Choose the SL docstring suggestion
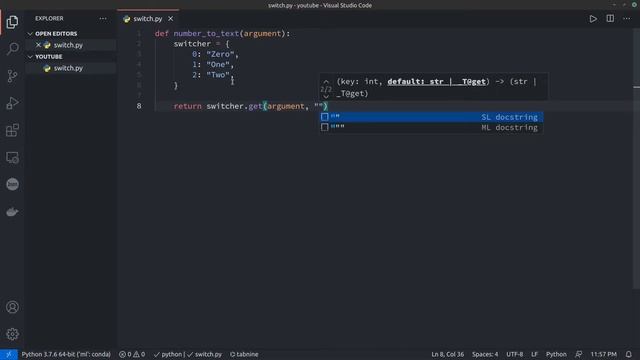Screen dimensions: 640x360 [431, 117]
